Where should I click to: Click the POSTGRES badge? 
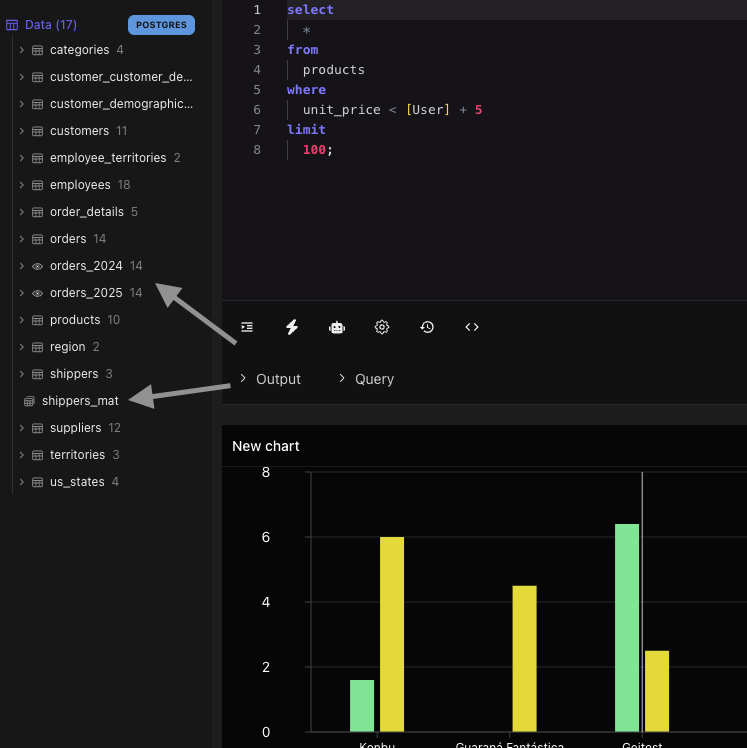[161, 25]
